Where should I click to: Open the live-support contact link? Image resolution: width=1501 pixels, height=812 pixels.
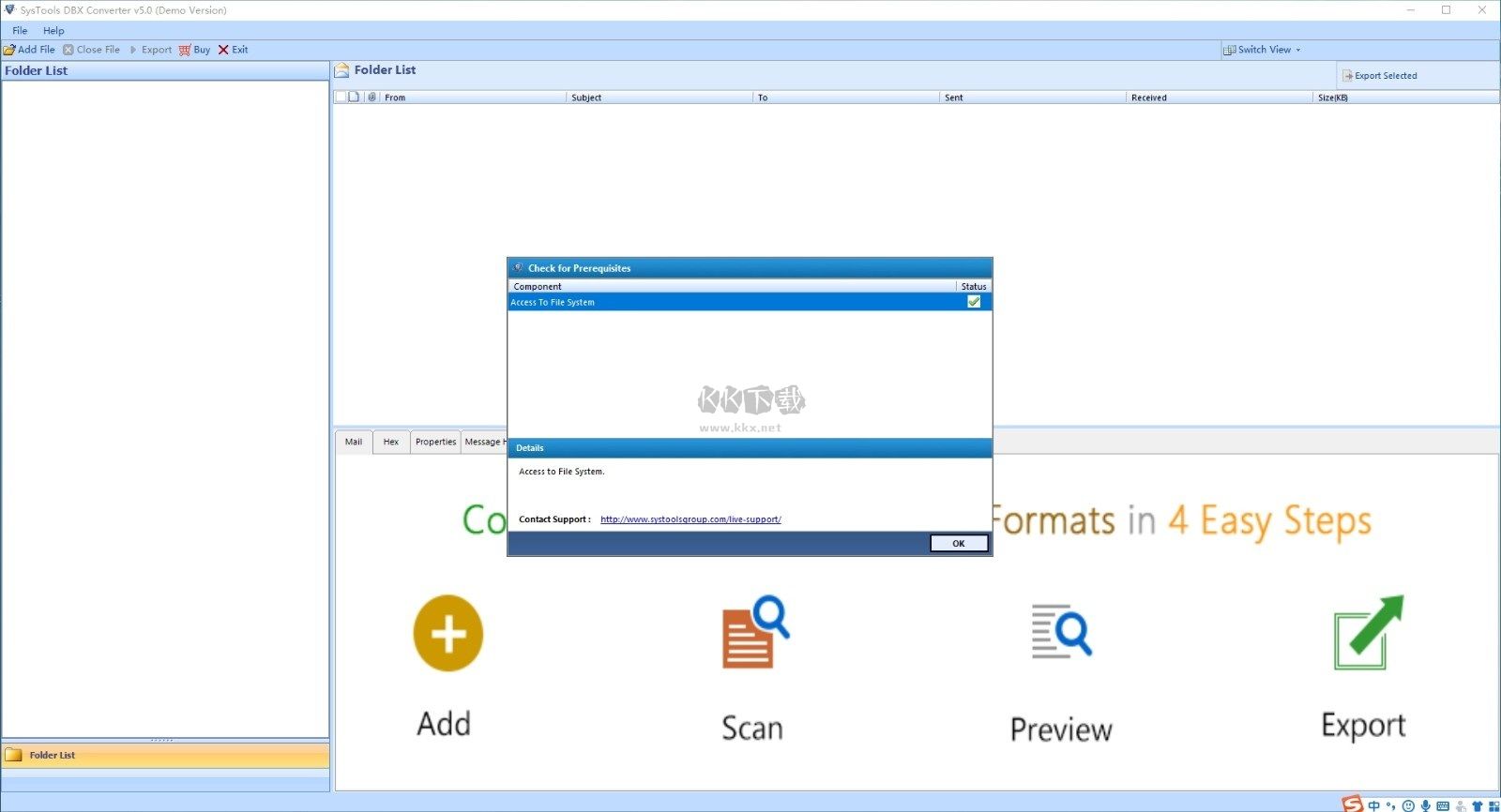point(690,519)
